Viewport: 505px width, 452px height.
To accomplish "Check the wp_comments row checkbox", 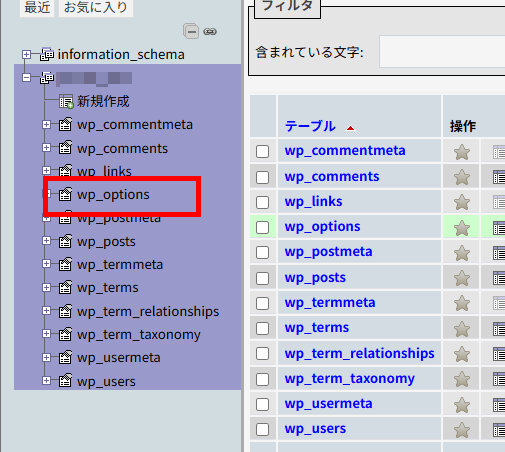I will [262, 177].
